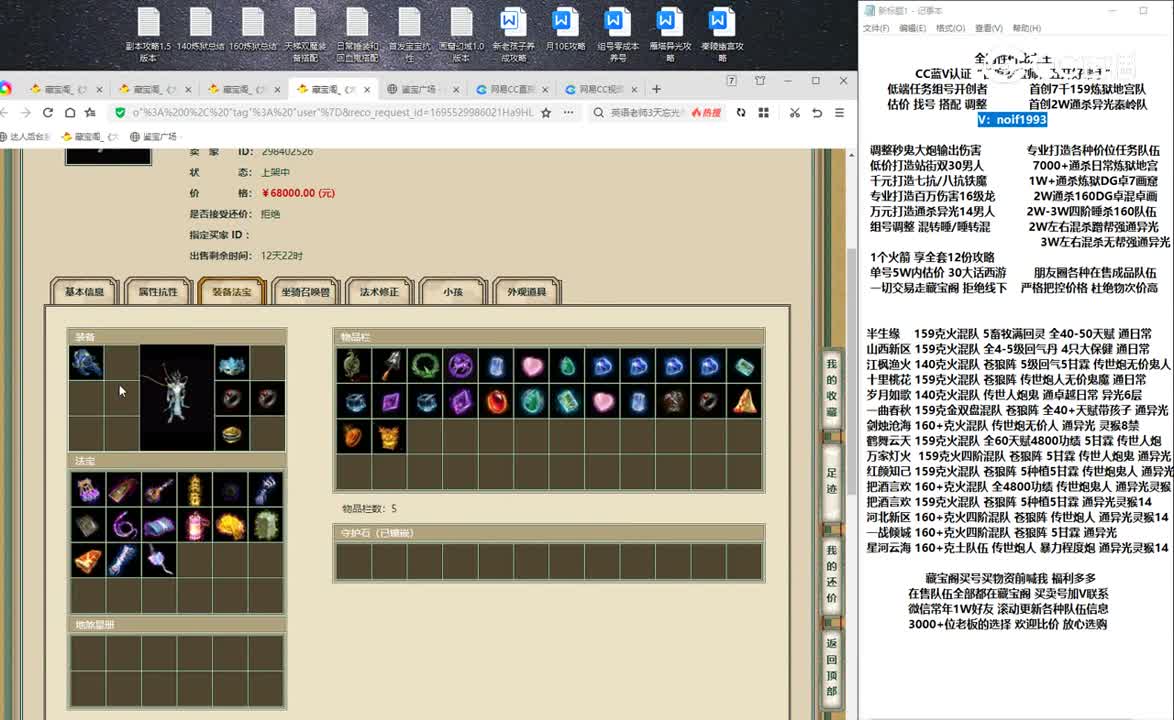Open the 坐骑召唤兽 tab
Screen dimensions: 1174x720
click(305, 292)
